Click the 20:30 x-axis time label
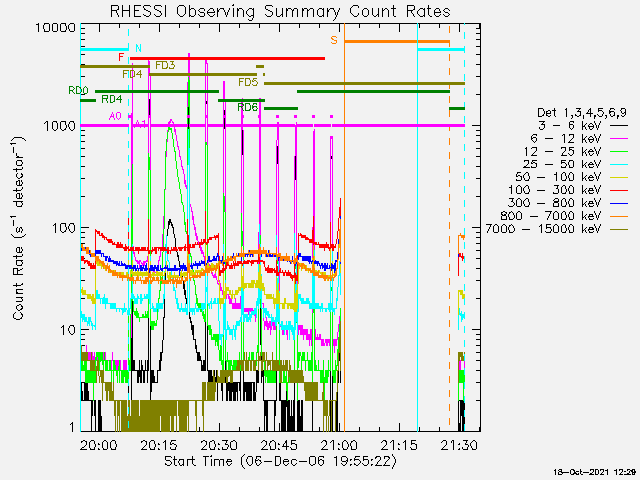 click(x=219, y=445)
